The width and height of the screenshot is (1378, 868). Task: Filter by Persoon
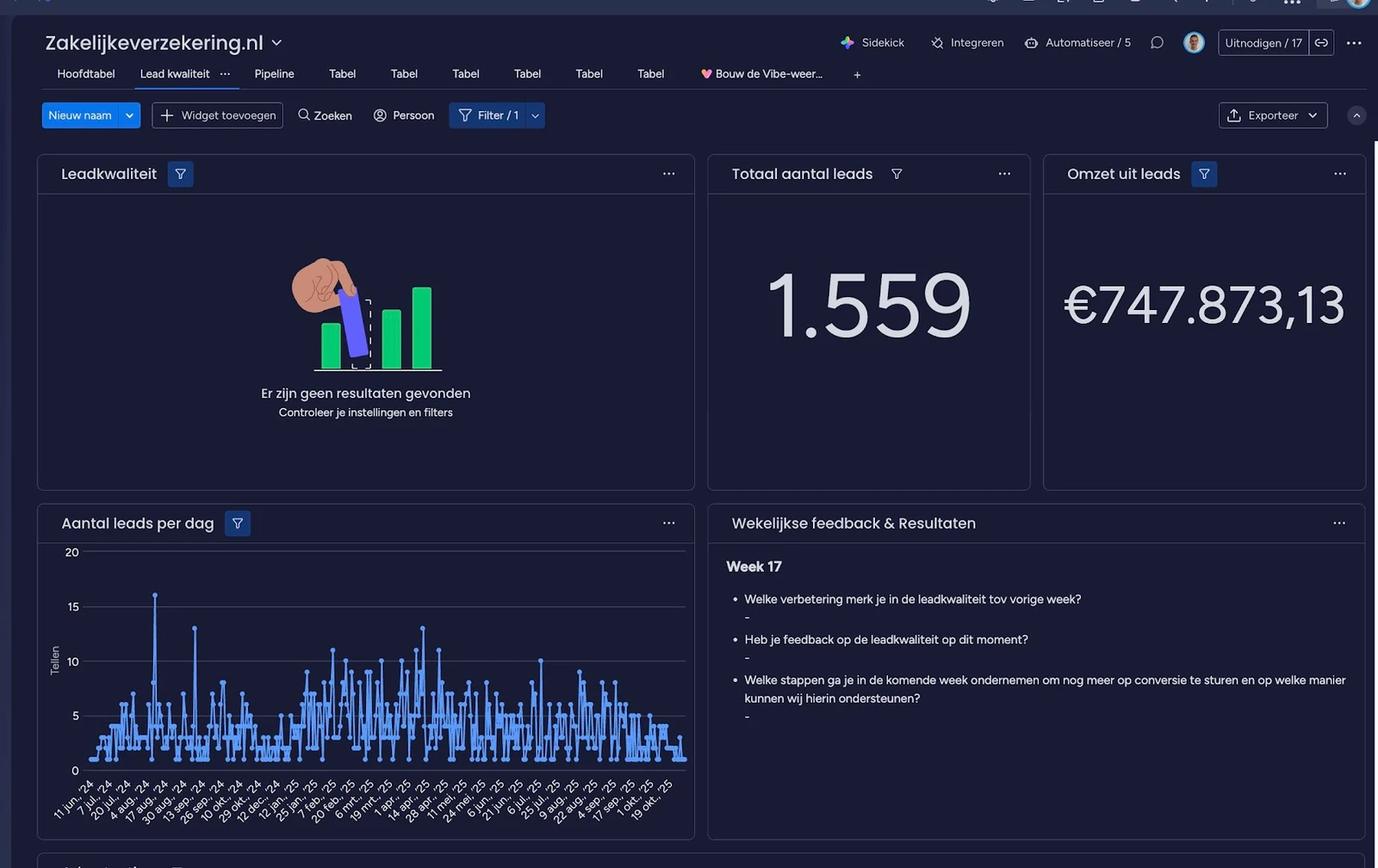(403, 115)
